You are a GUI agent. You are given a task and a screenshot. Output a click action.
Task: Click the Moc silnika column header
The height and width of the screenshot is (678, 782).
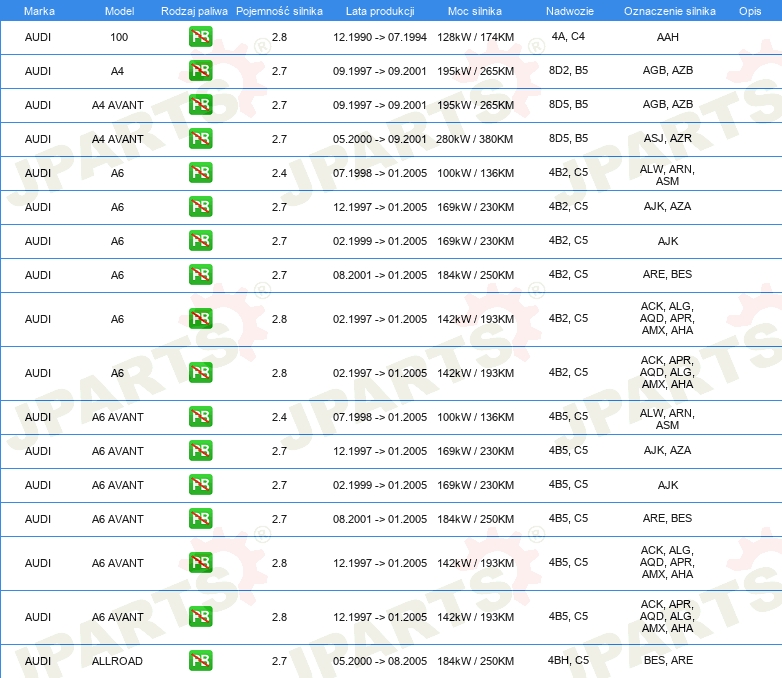click(475, 11)
